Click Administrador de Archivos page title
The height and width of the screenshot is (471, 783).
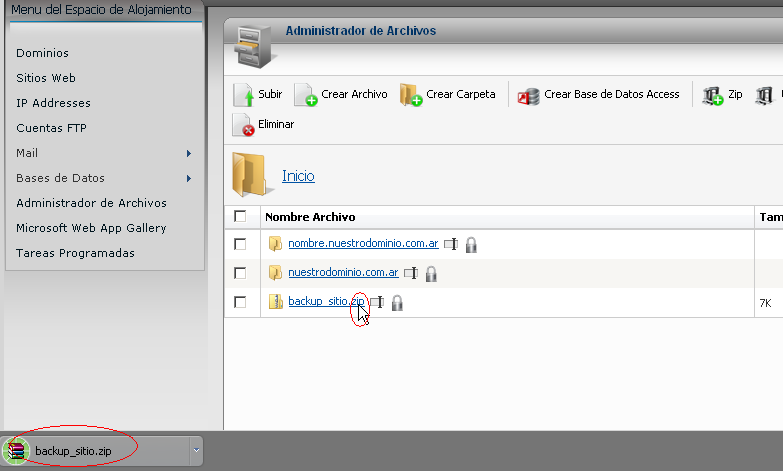(x=361, y=30)
